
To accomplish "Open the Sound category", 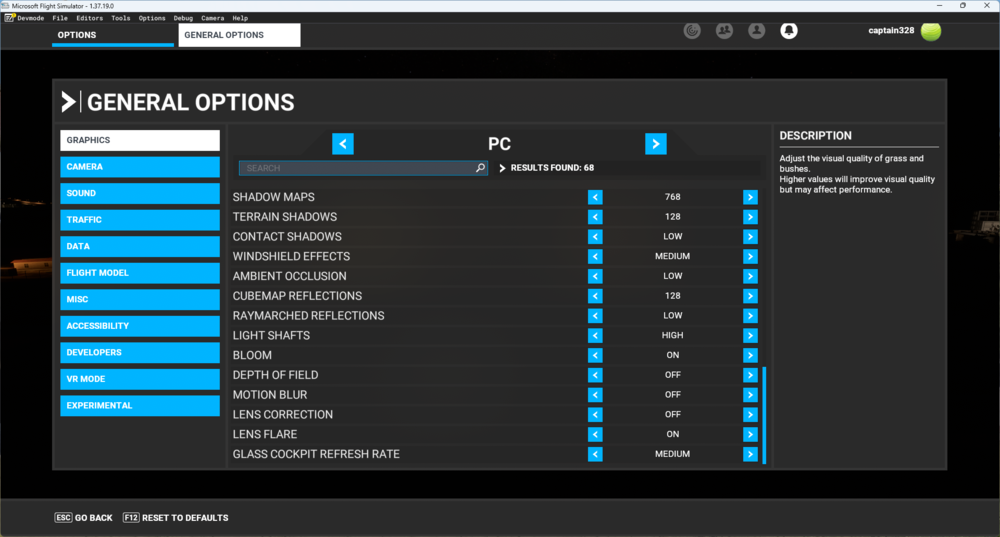I will 140,193.
